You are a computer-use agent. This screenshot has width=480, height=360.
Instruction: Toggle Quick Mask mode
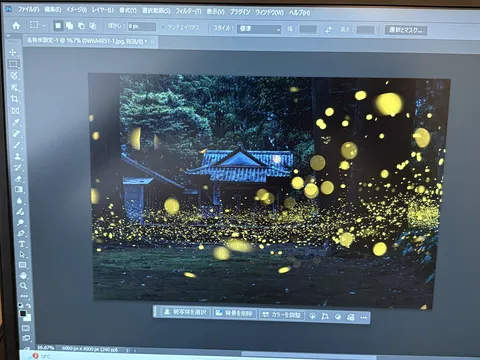26,328
